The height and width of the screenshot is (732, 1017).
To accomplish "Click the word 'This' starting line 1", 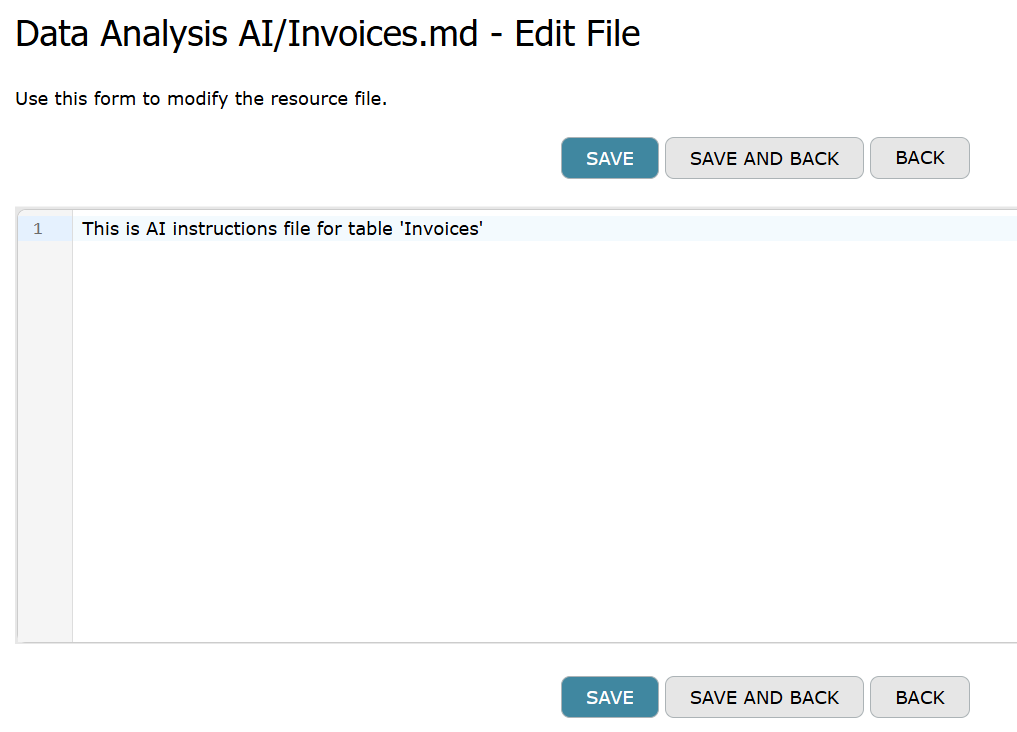I will (x=101, y=229).
